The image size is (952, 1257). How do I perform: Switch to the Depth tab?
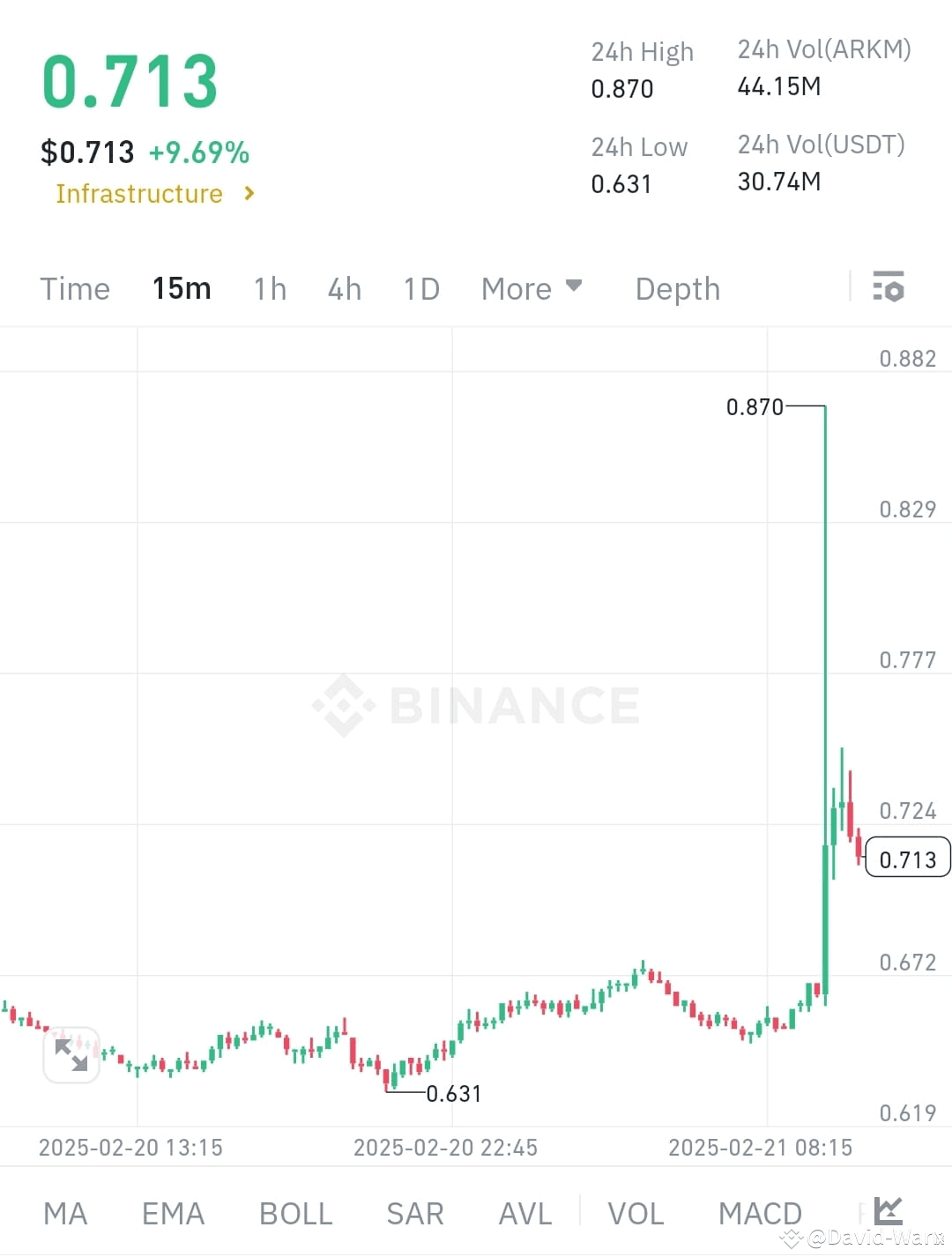[677, 288]
